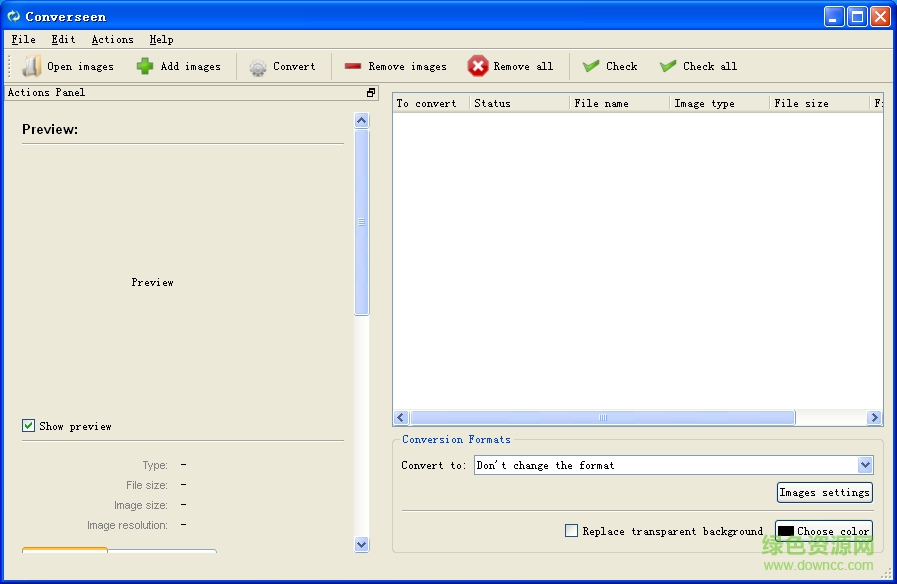The height and width of the screenshot is (584, 897).
Task: Click the Converseen logo in the title bar
Action: 14,16
